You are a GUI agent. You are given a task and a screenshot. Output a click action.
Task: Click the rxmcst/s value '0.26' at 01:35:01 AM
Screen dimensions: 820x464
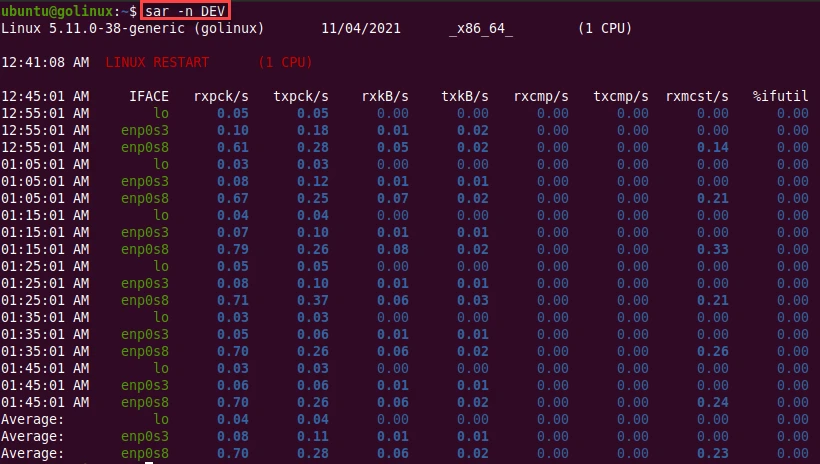pos(713,351)
